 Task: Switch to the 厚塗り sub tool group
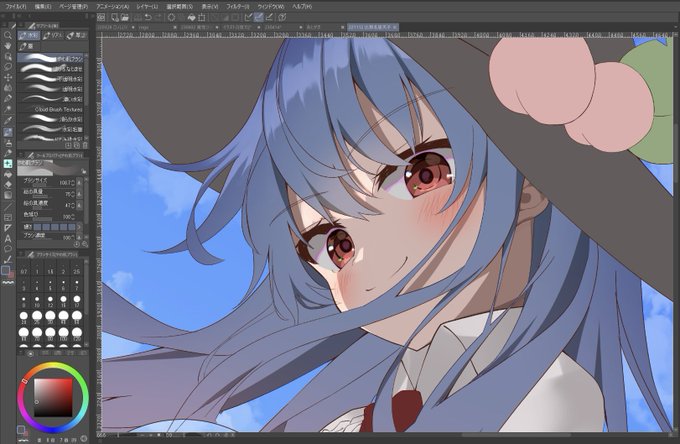[77, 36]
